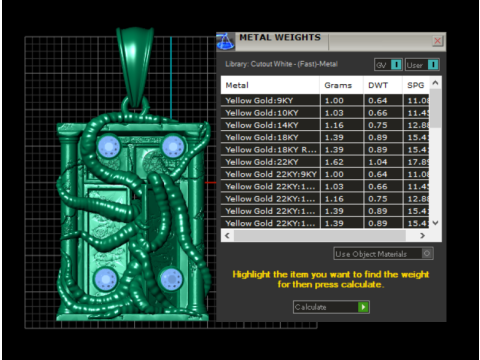The height and width of the screenshot is (360, 480).
Task: Click the SPG column header
Action: 416,85
